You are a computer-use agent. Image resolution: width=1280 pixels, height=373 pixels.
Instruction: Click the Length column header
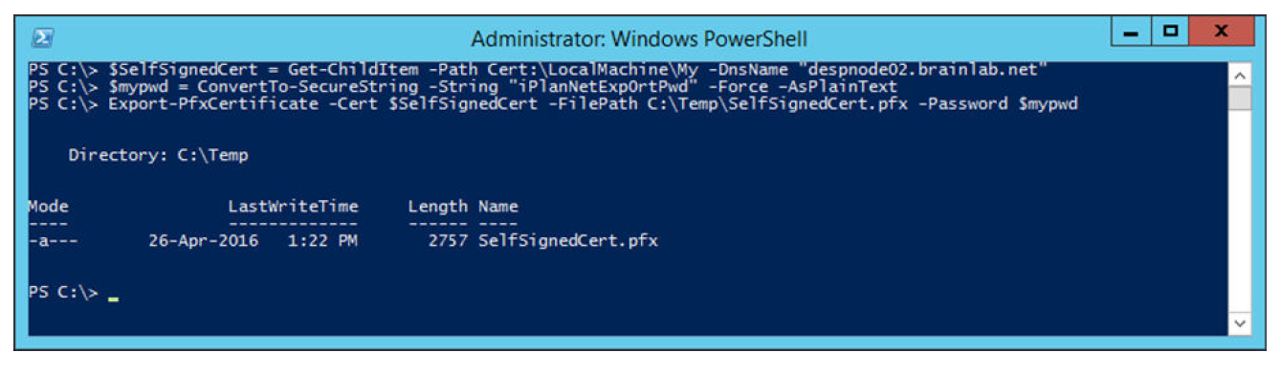point(437,206)
